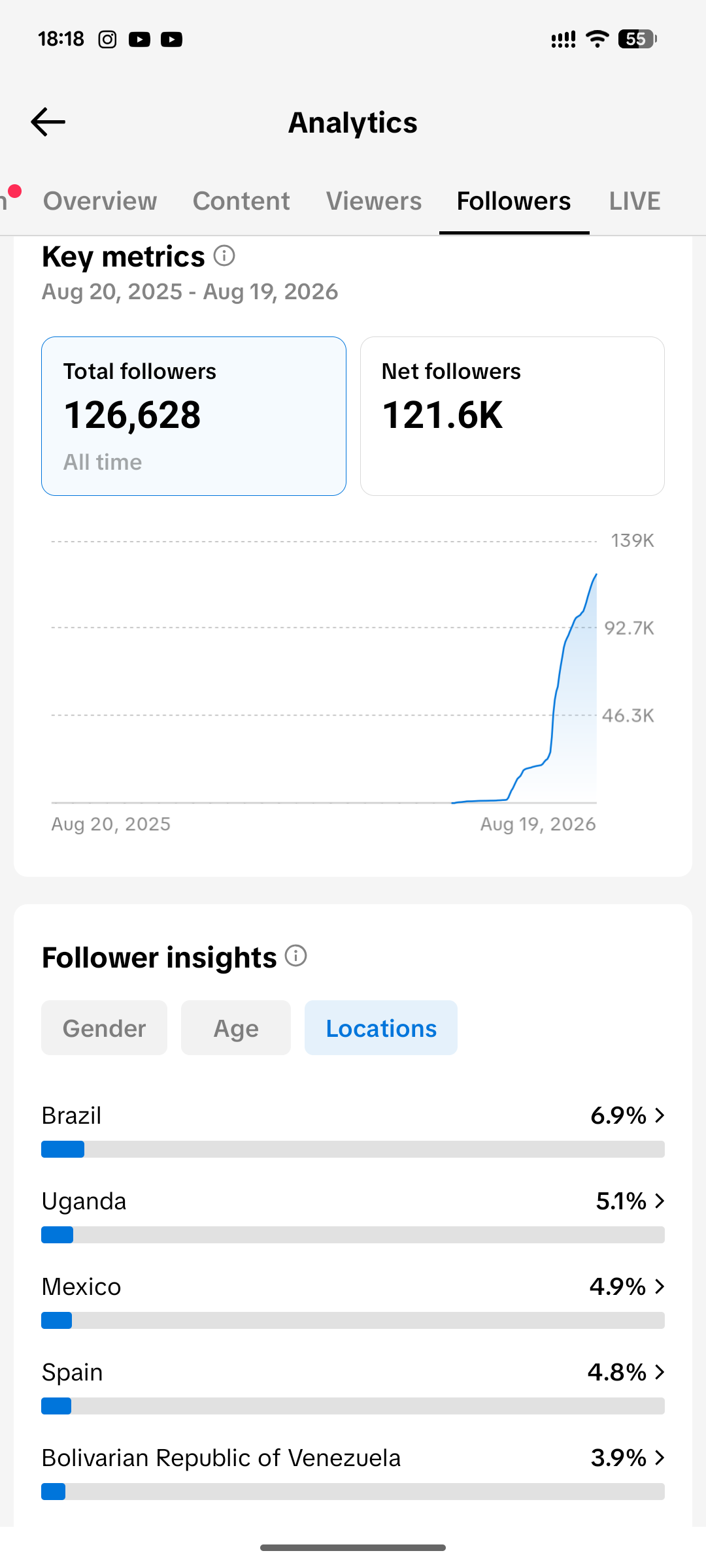Viewport: 706px width, 1568px height.
Task: Tap the red notification dot
Action: [x=14, y=191]
